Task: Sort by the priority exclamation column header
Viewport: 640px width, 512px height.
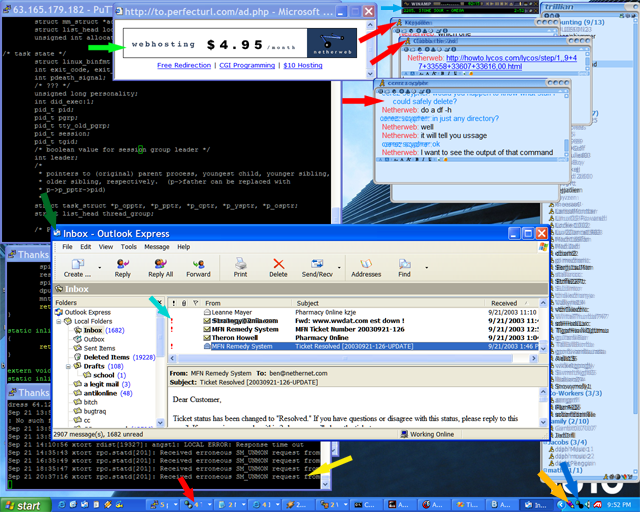Action: pos(173,303)
